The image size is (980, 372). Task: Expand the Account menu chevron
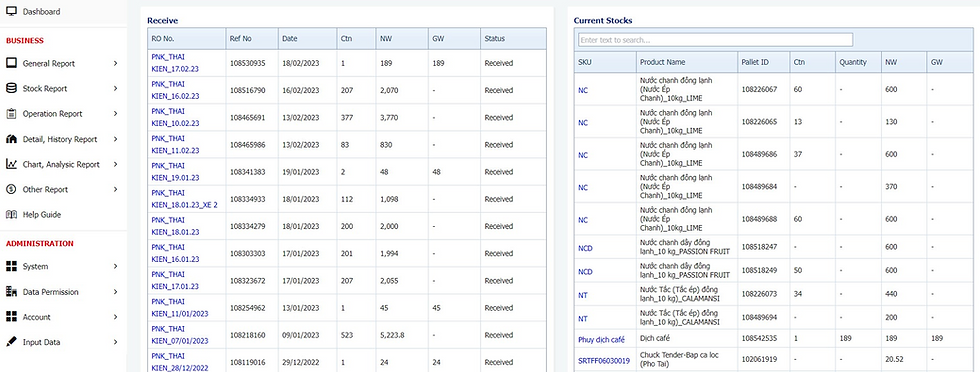(116, 317)
